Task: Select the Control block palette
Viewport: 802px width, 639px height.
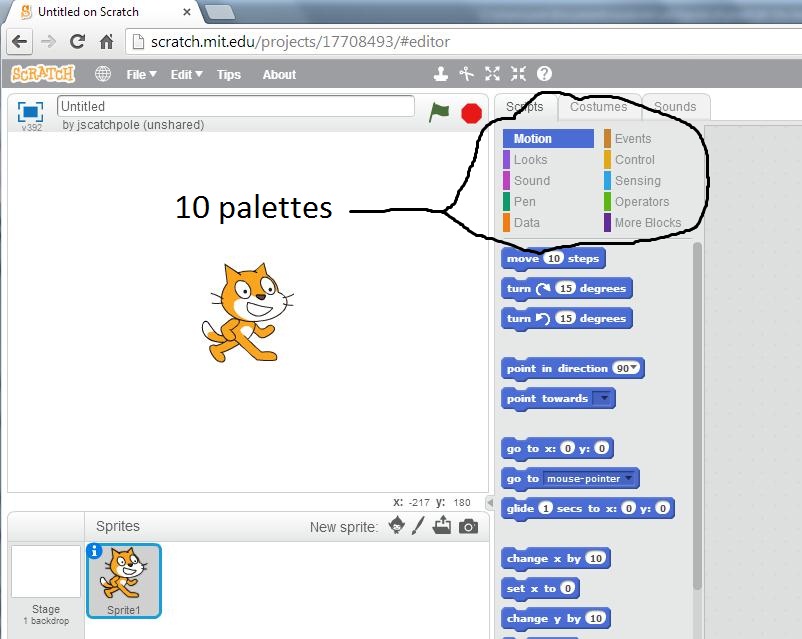Action: click(649, 160)
